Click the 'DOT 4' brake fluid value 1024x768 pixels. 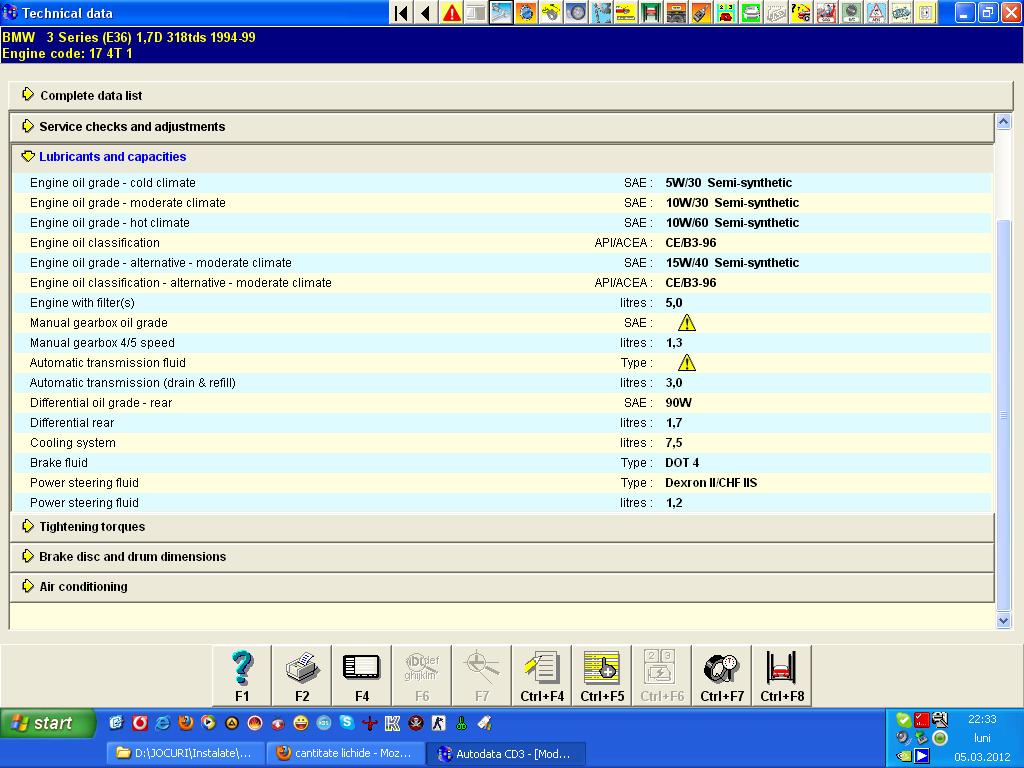(682, 463)
